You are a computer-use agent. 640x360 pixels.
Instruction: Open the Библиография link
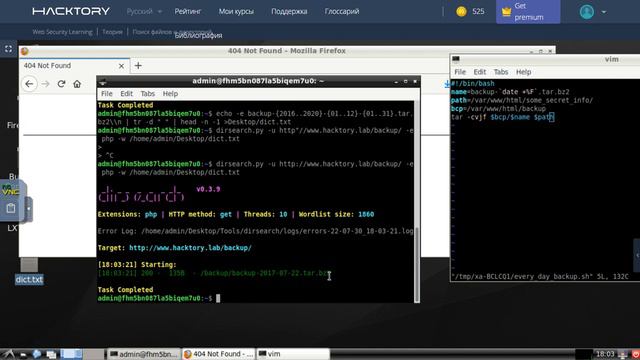198,36
